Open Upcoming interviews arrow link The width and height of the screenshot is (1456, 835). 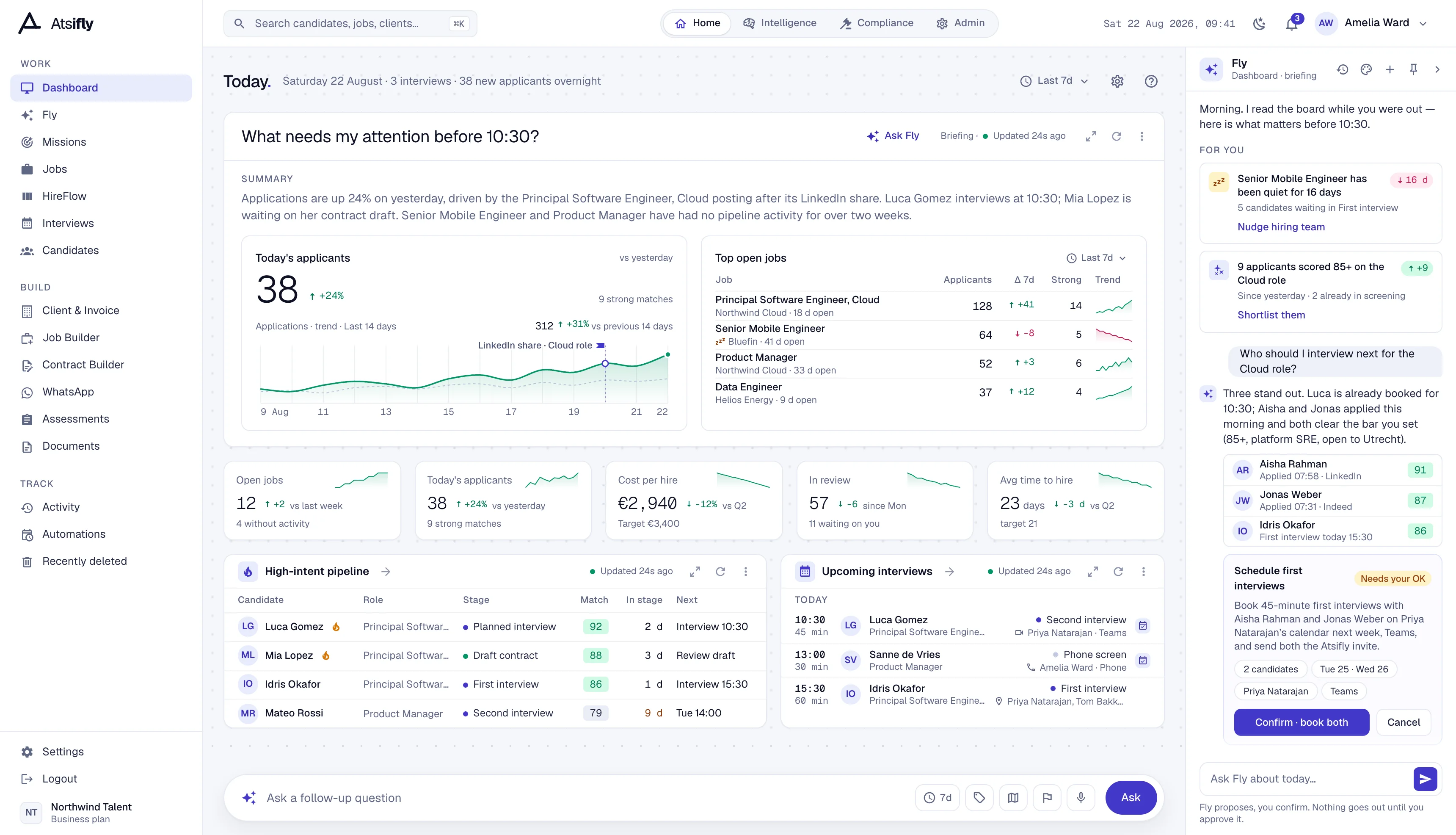[x=949, y=572]
